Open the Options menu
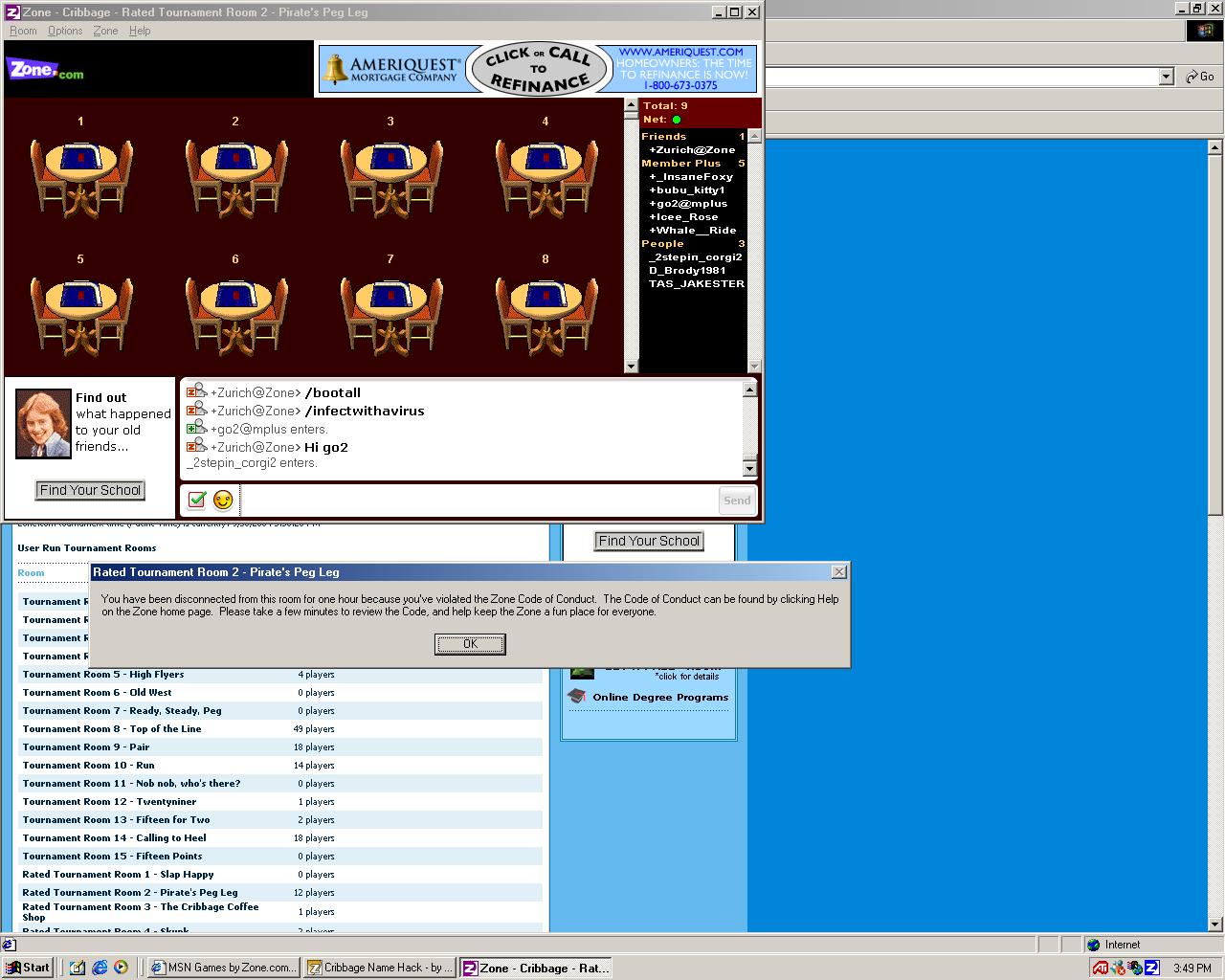Viewport: 1225px width, 980px height. [x=65, y=31]
